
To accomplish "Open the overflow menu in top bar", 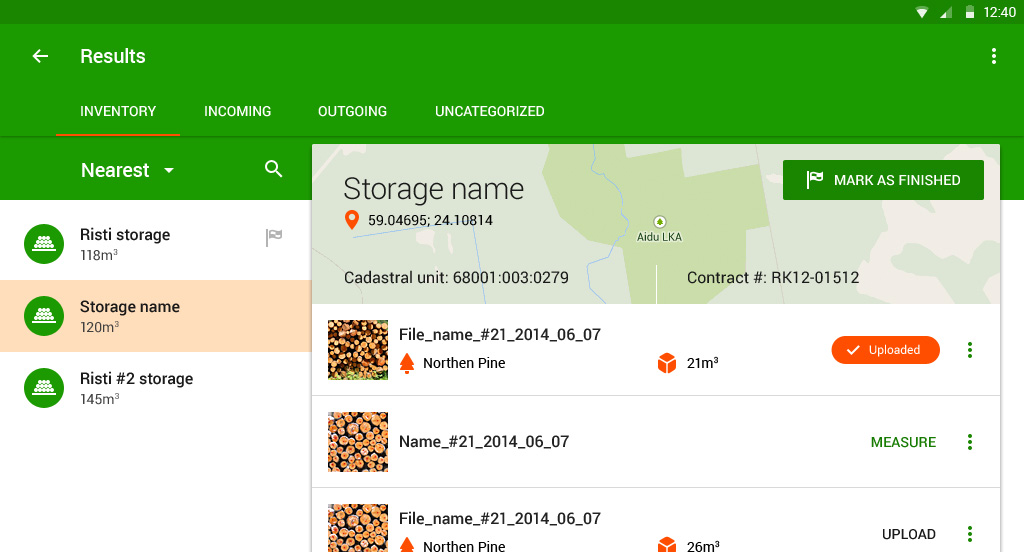I will tap(993, 56).
